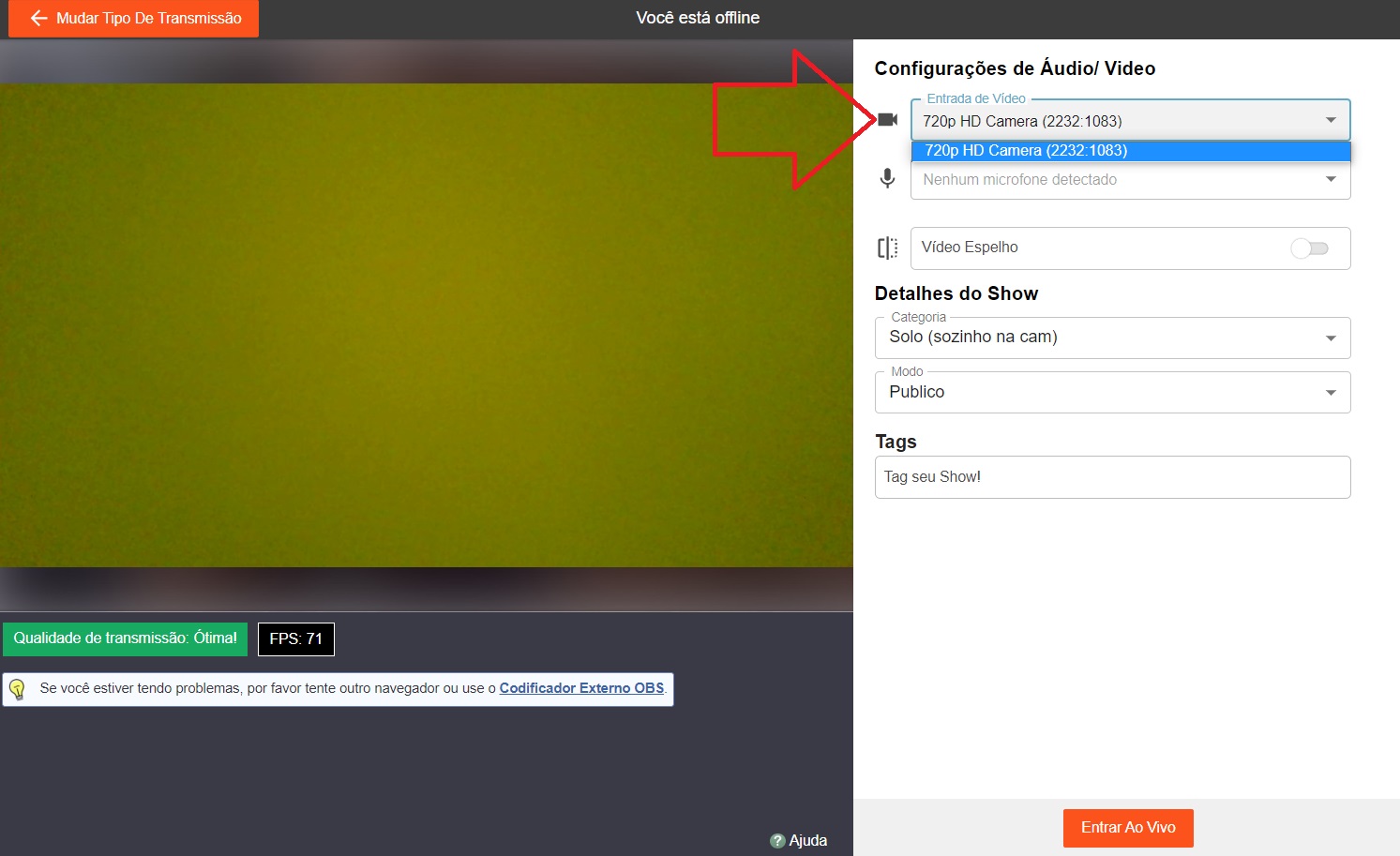Select 720p HD Camera option in list

1130,151
